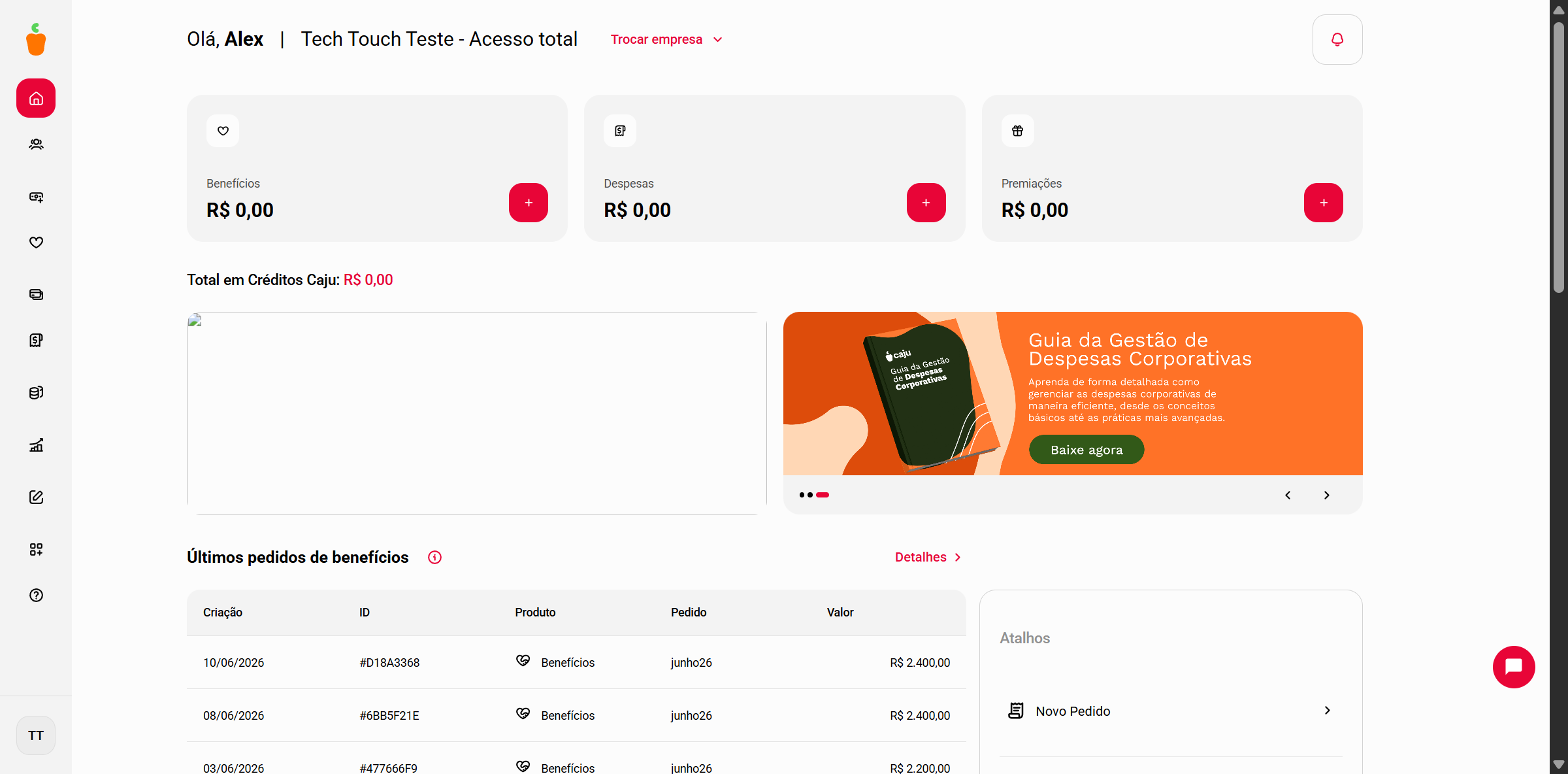
Task: Open the TT profile avatar
Action: (x=36, y=735)
